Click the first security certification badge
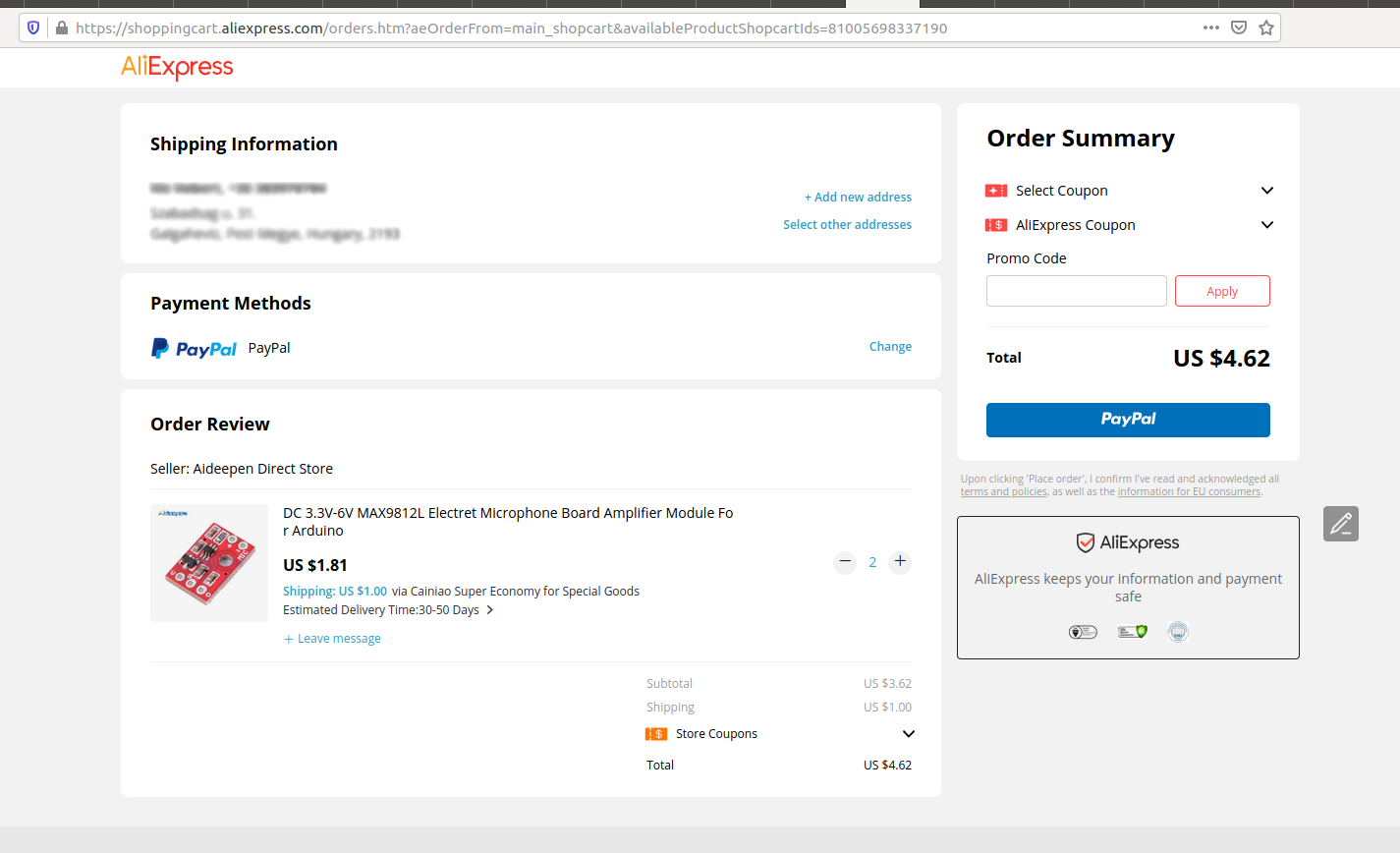Image resolution: width=1400 pixels, height=853 pixels. coord(1083,632)
